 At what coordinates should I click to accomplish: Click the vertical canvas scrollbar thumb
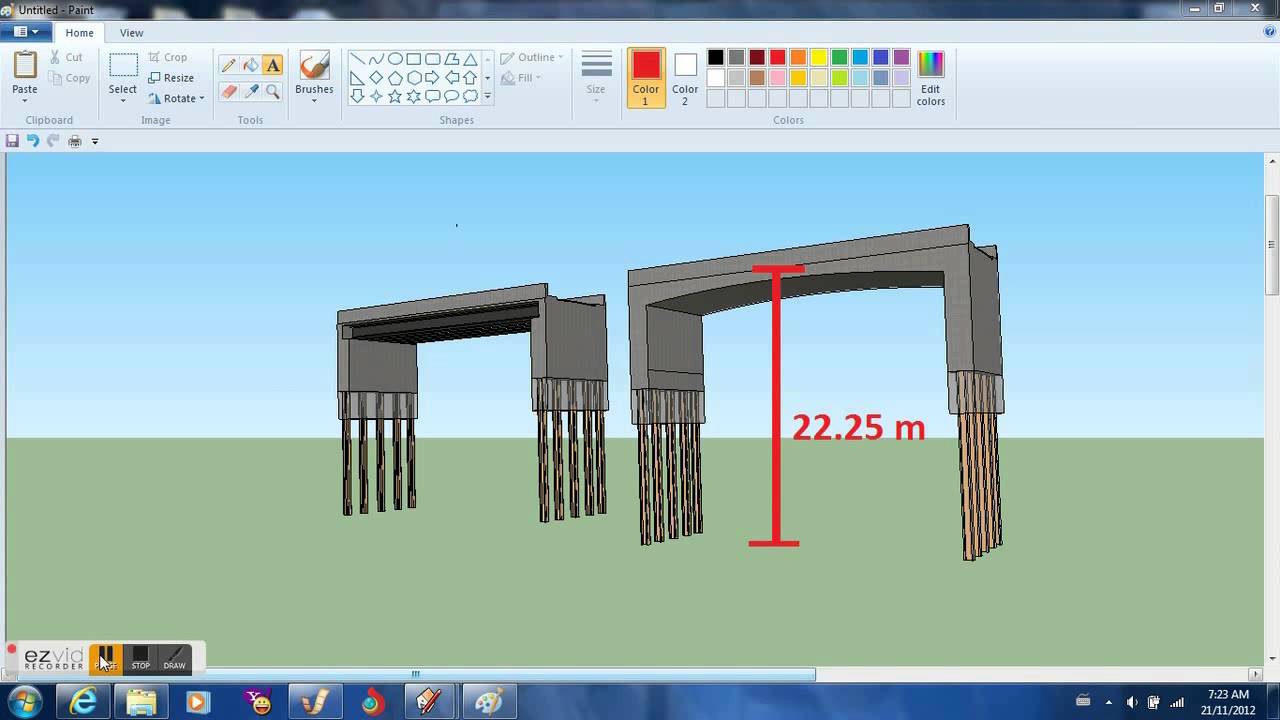click(1272, 245)
